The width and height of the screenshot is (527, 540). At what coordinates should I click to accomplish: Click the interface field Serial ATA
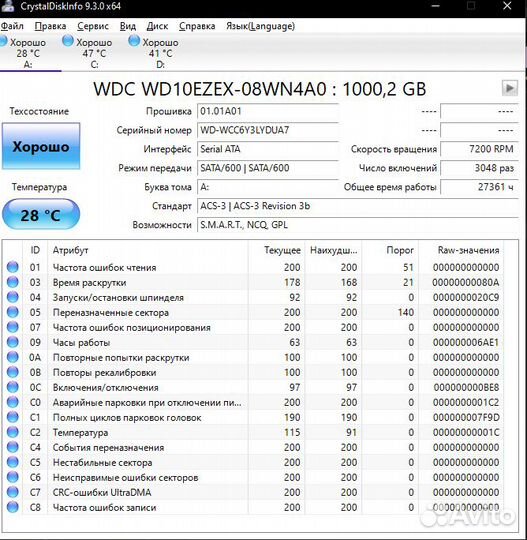point(268,150)
